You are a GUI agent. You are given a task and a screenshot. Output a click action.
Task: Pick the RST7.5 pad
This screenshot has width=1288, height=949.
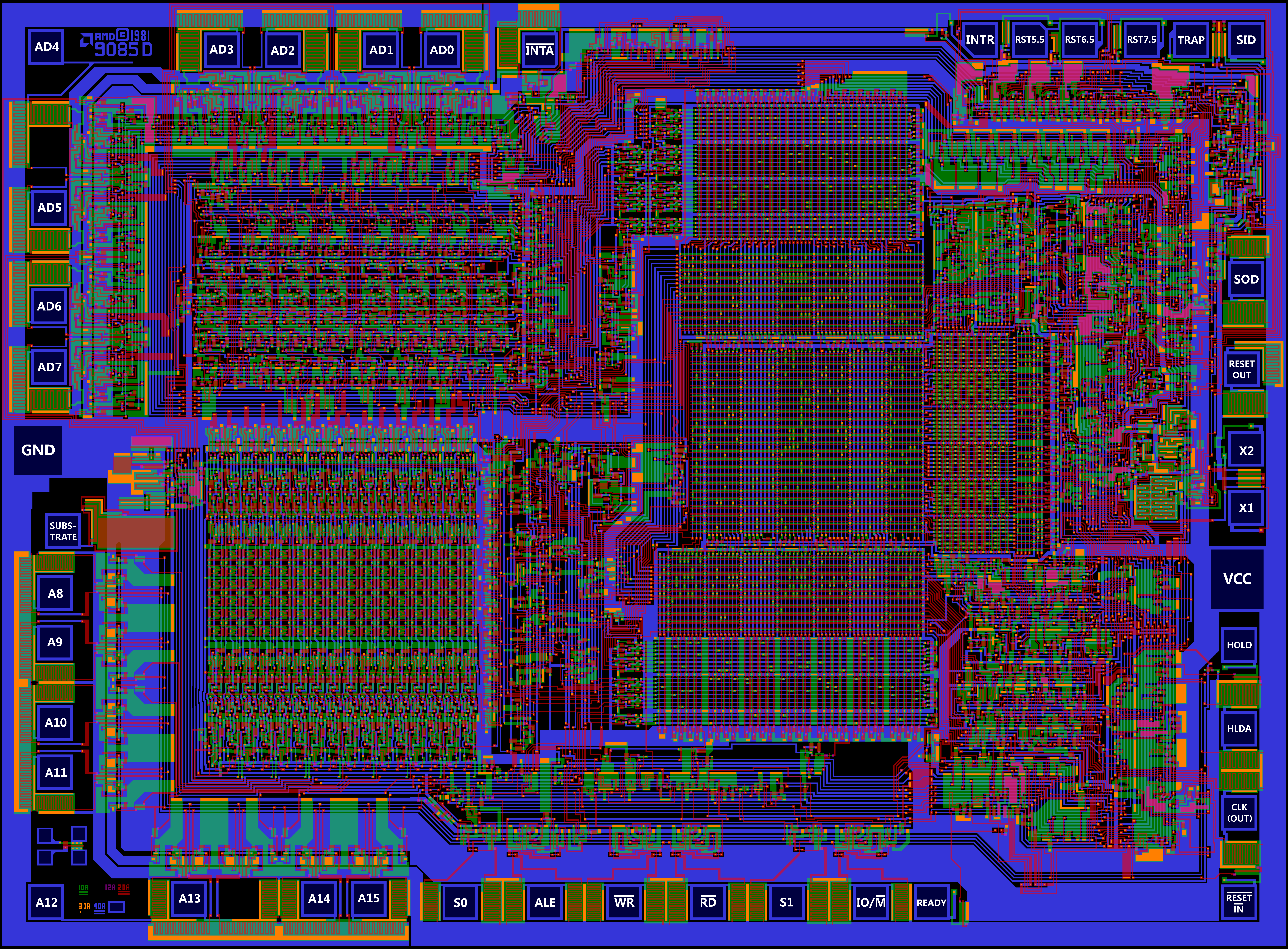(x=1142, y=40)
